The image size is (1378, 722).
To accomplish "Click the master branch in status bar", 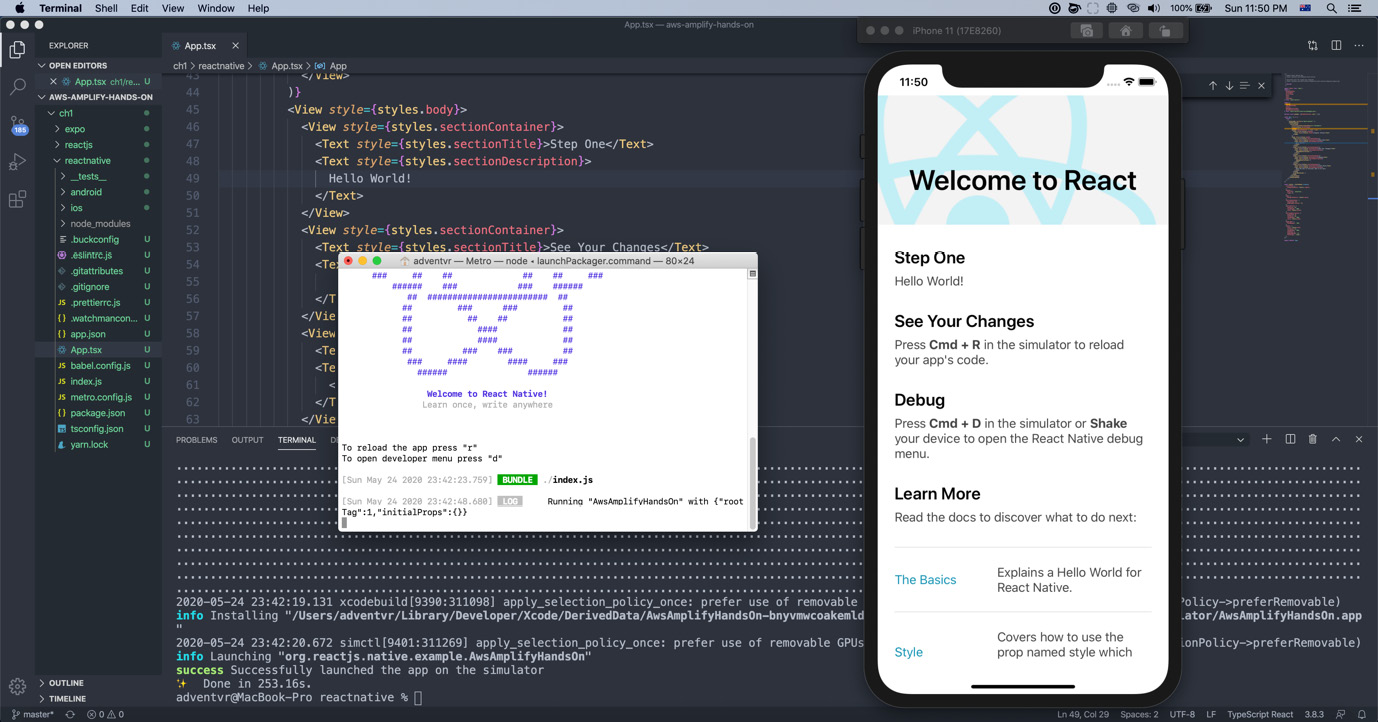I will point(33,715).
